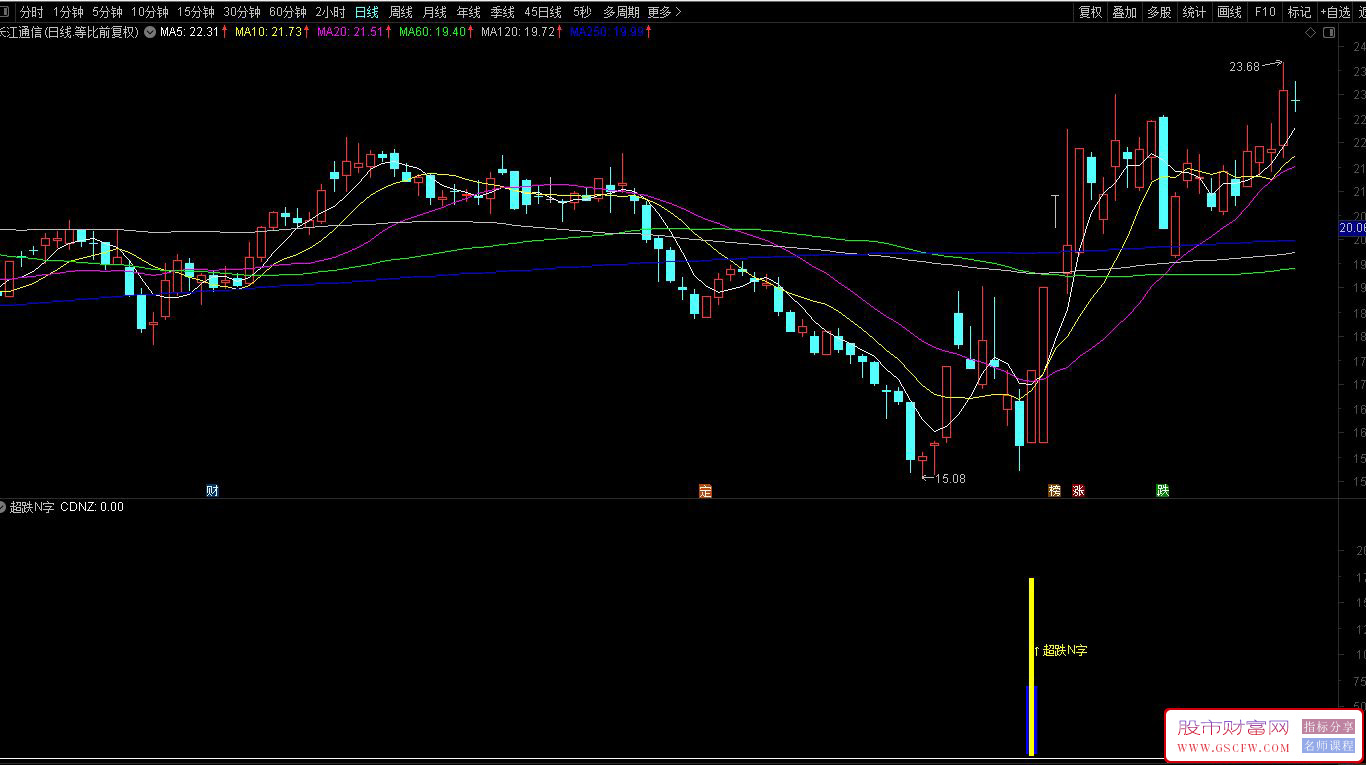Select the 5秒 period tab
The width and height of the screenshot is (1366, 765).
582,12
